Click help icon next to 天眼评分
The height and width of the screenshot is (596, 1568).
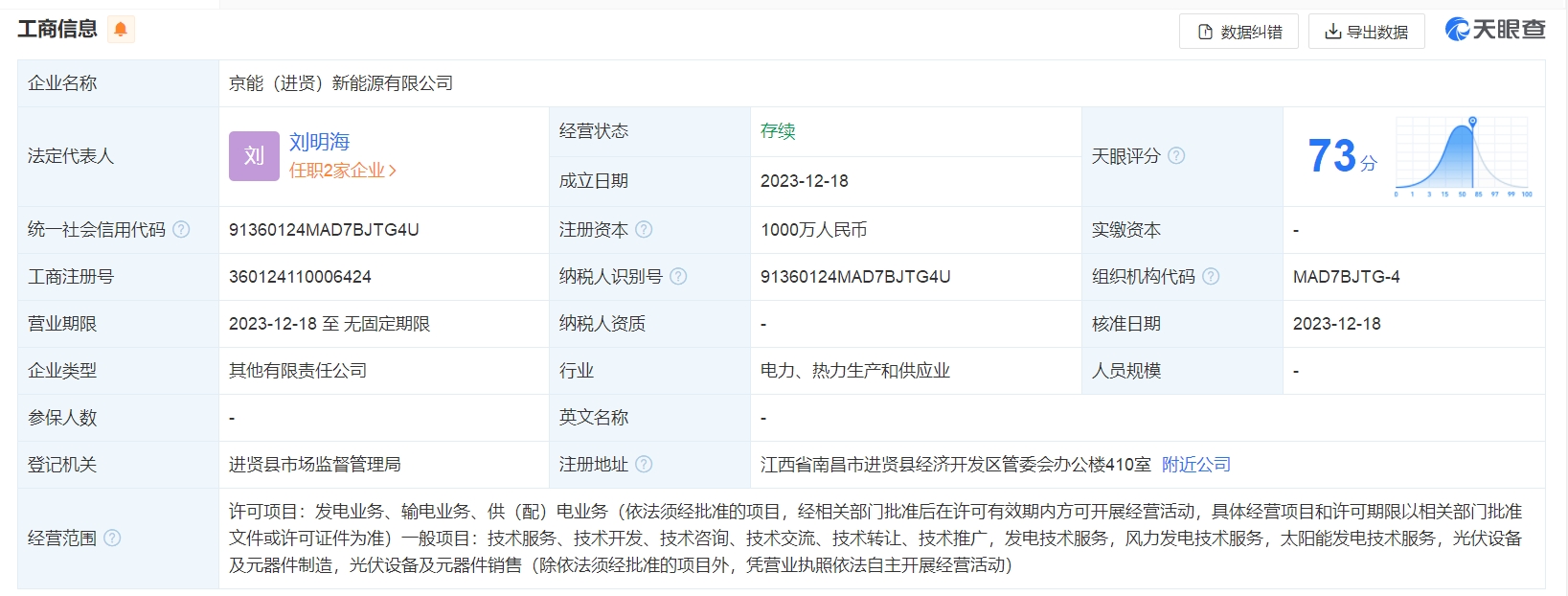1176,155
